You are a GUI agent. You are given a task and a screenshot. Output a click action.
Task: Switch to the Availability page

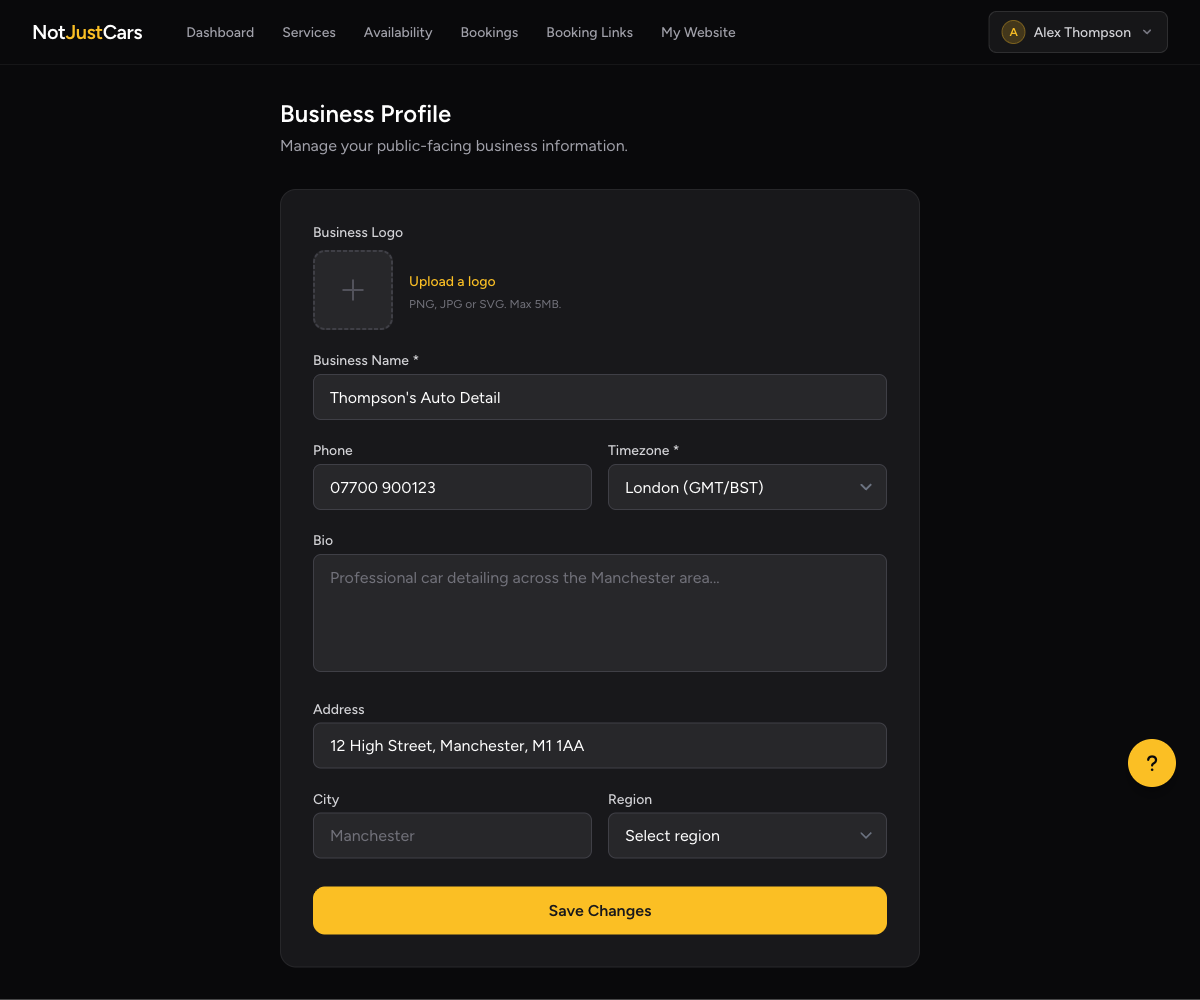[398, 32]
